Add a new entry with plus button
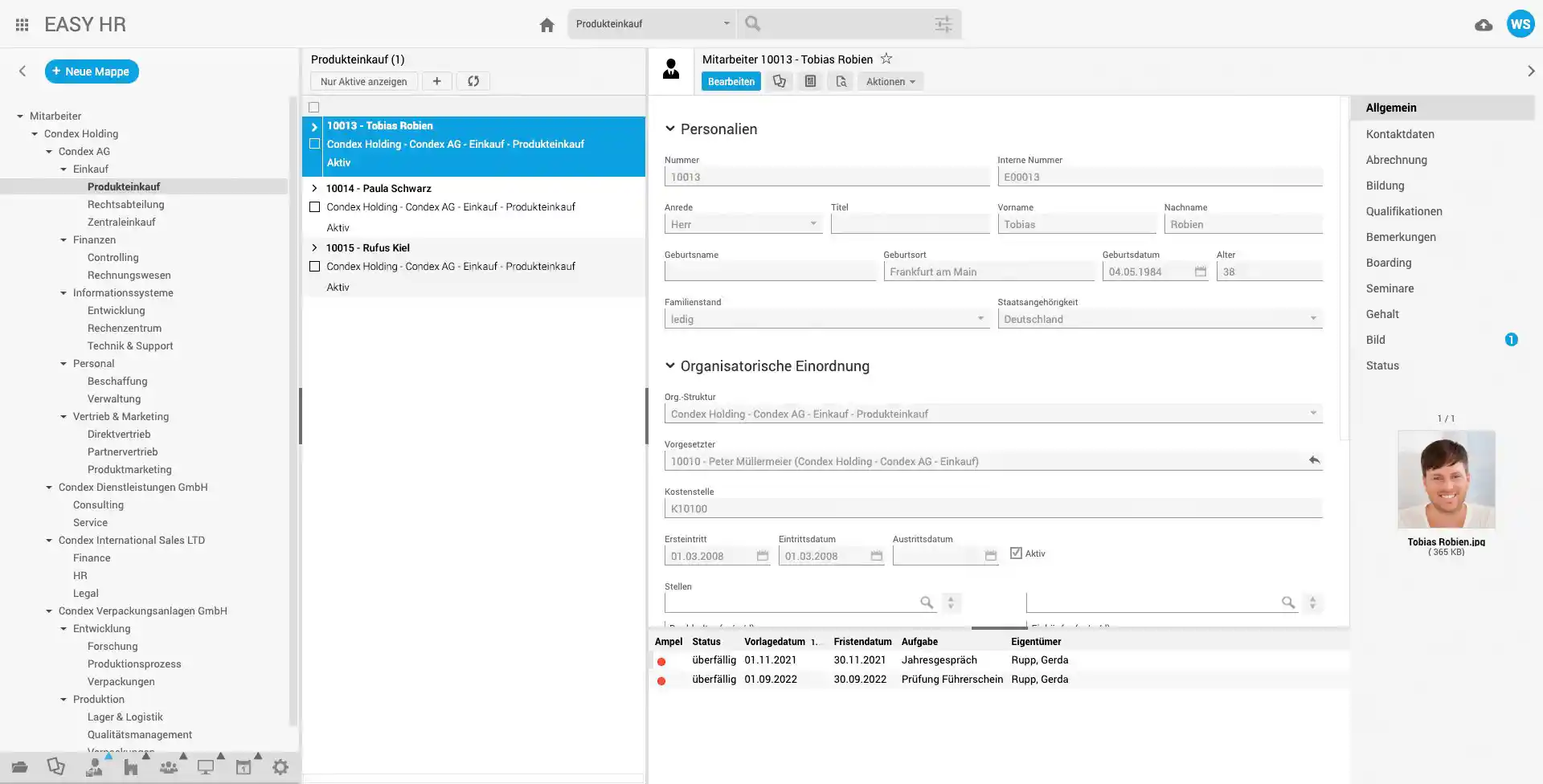The height and width of the screenshot is (784, 1543). (x=436, y=81)
